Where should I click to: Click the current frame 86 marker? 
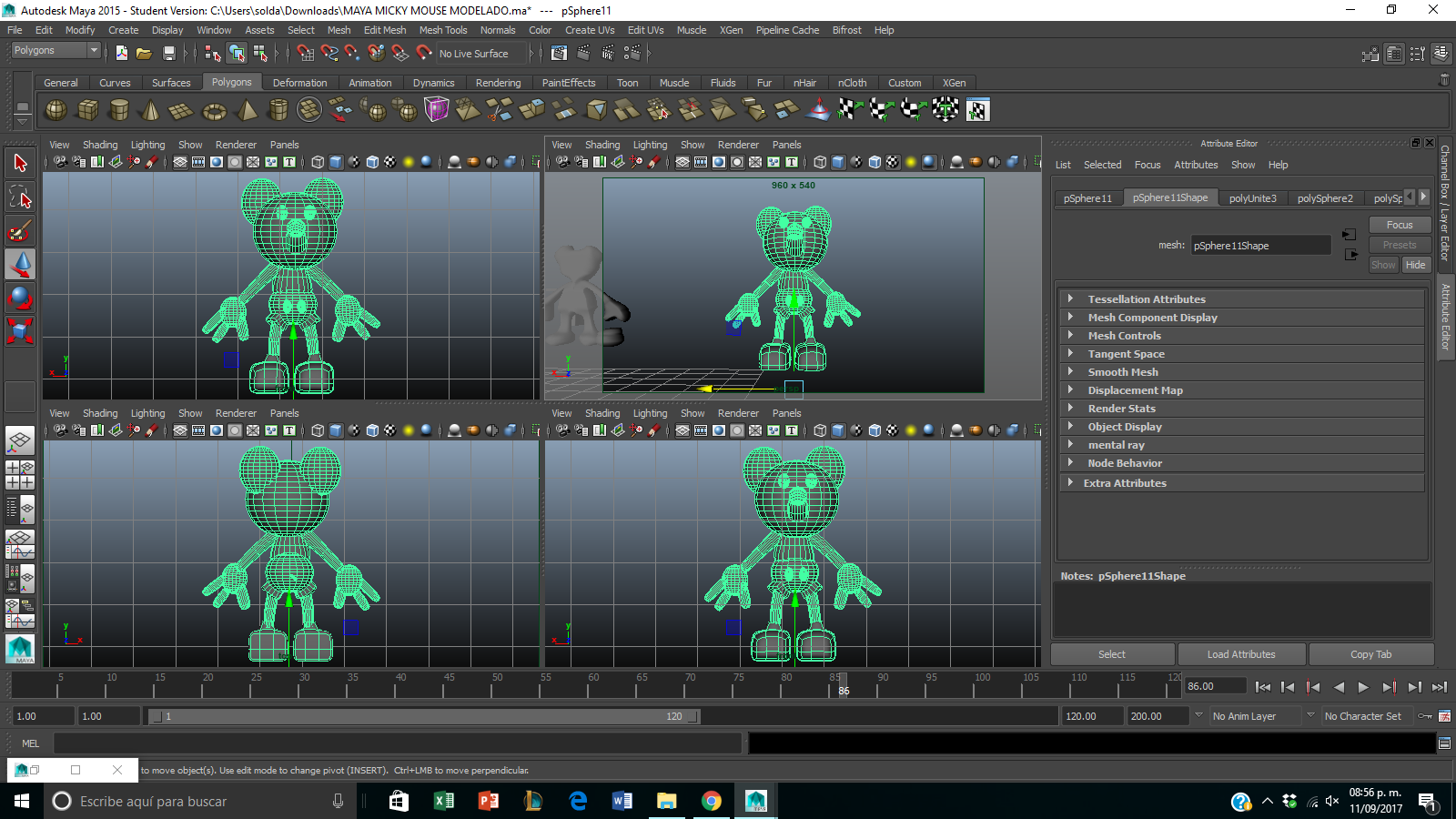click(844, 686)
